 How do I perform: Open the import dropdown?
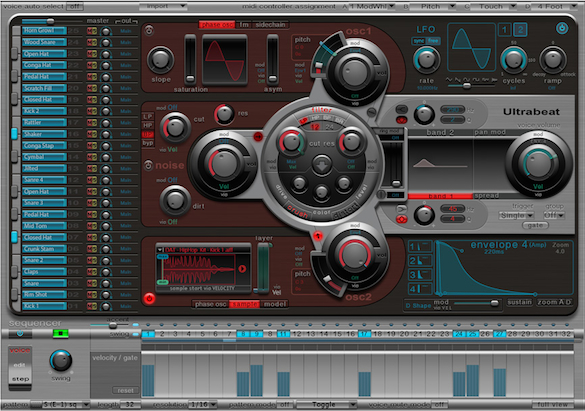(163, 6)
